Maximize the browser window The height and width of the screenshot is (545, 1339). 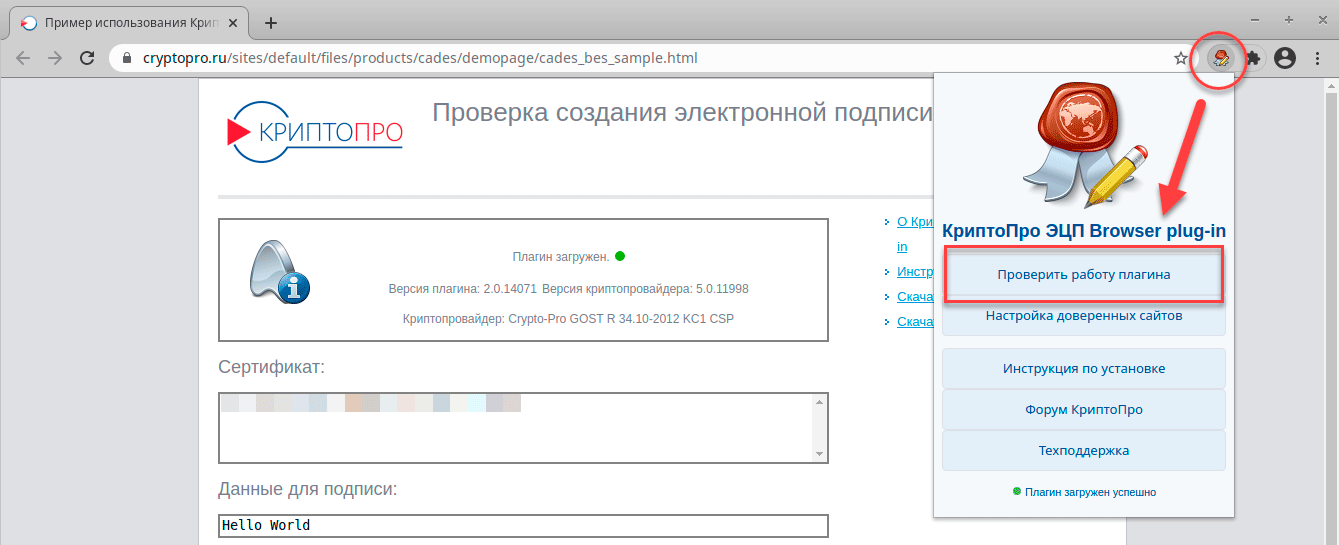(x=1289, y=18)
